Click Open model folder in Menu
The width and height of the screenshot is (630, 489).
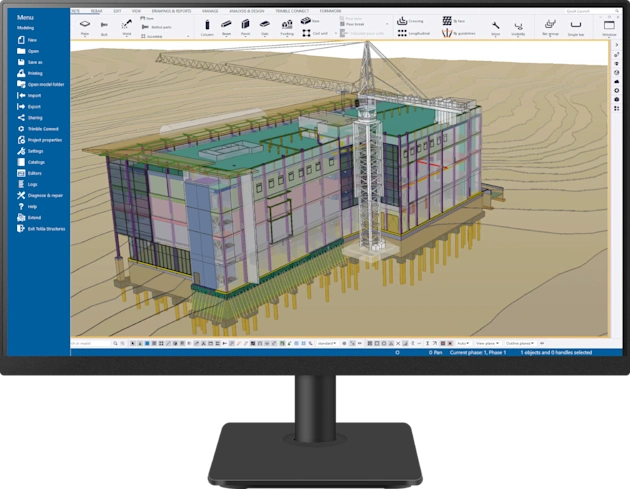(x=41, y=84)
